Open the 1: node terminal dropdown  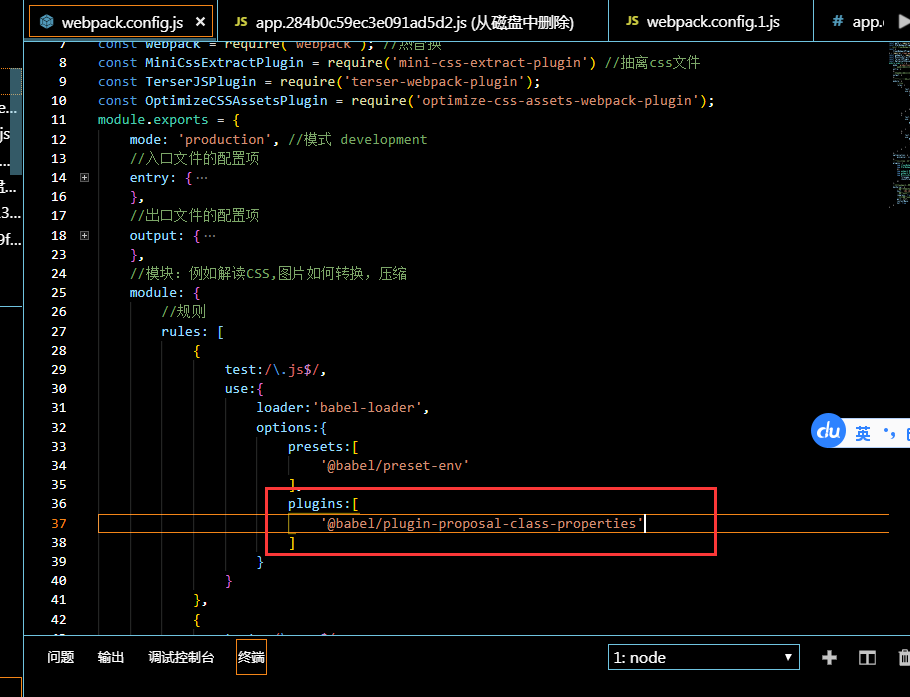click(x=703, y=657)
